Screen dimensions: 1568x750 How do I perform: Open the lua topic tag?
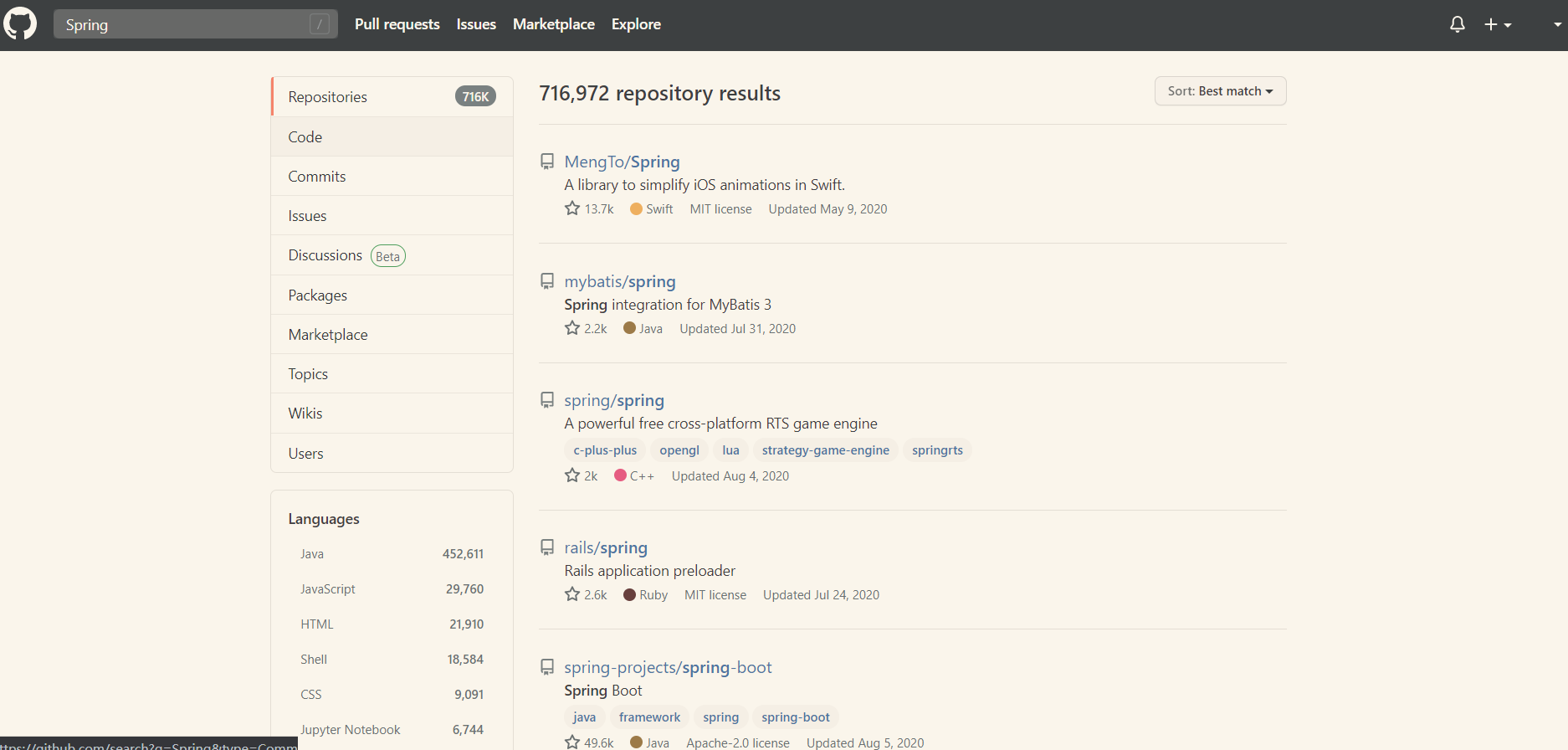[x=730, y=450]
